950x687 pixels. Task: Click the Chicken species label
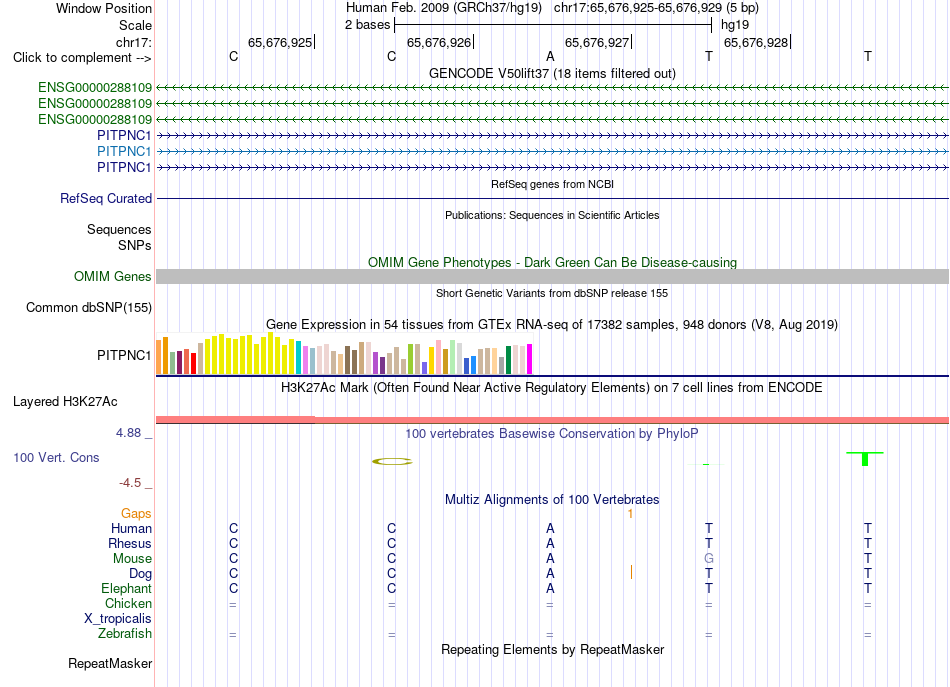click(x=128, y=603)
